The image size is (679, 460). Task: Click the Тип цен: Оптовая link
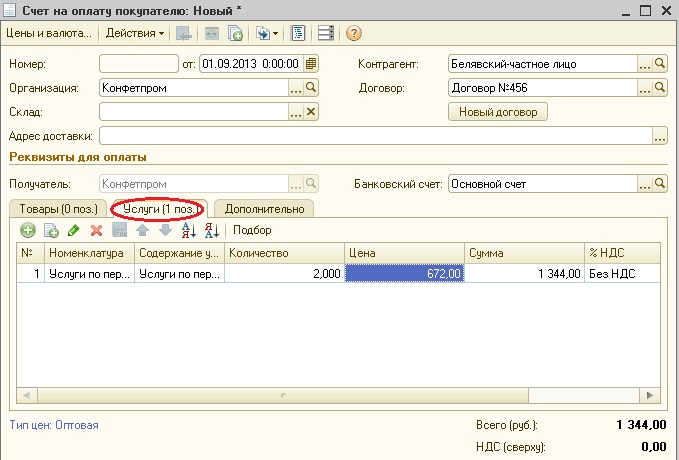(x=54, y=425)
